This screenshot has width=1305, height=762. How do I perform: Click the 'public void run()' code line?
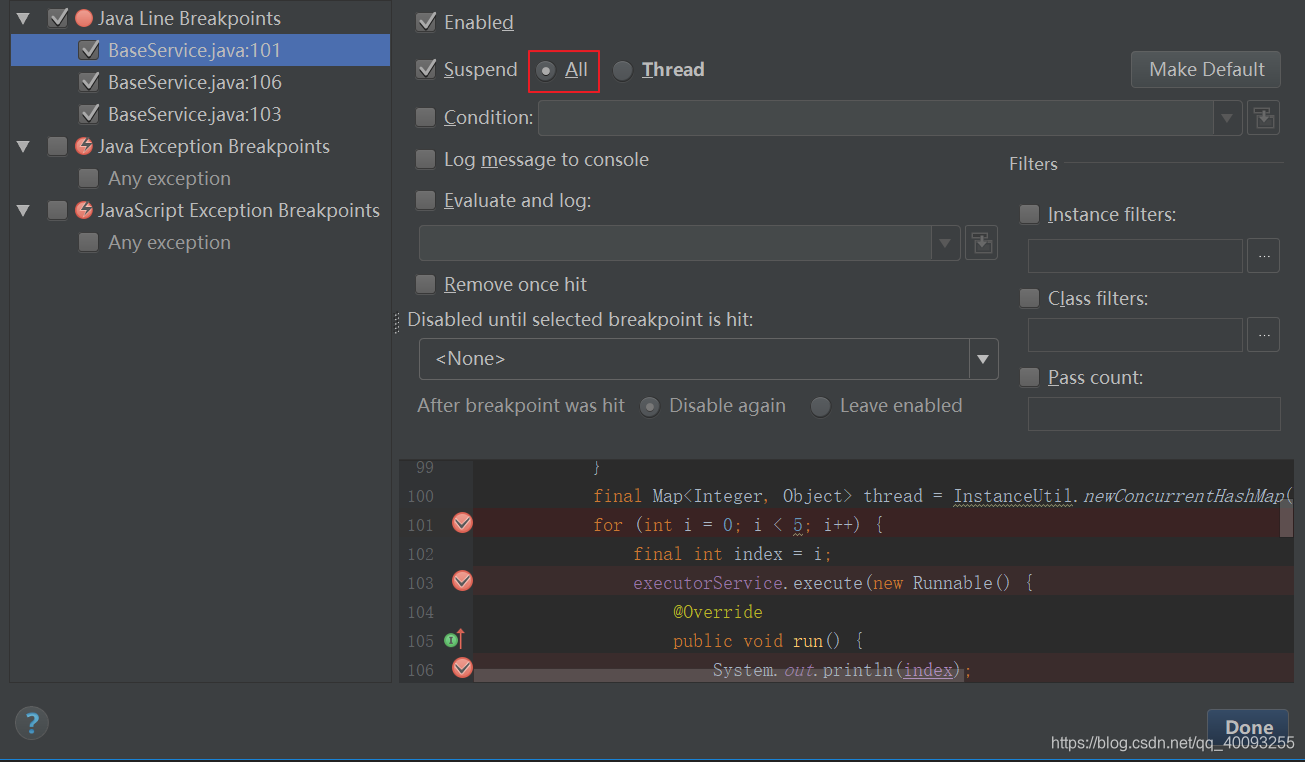768,641
